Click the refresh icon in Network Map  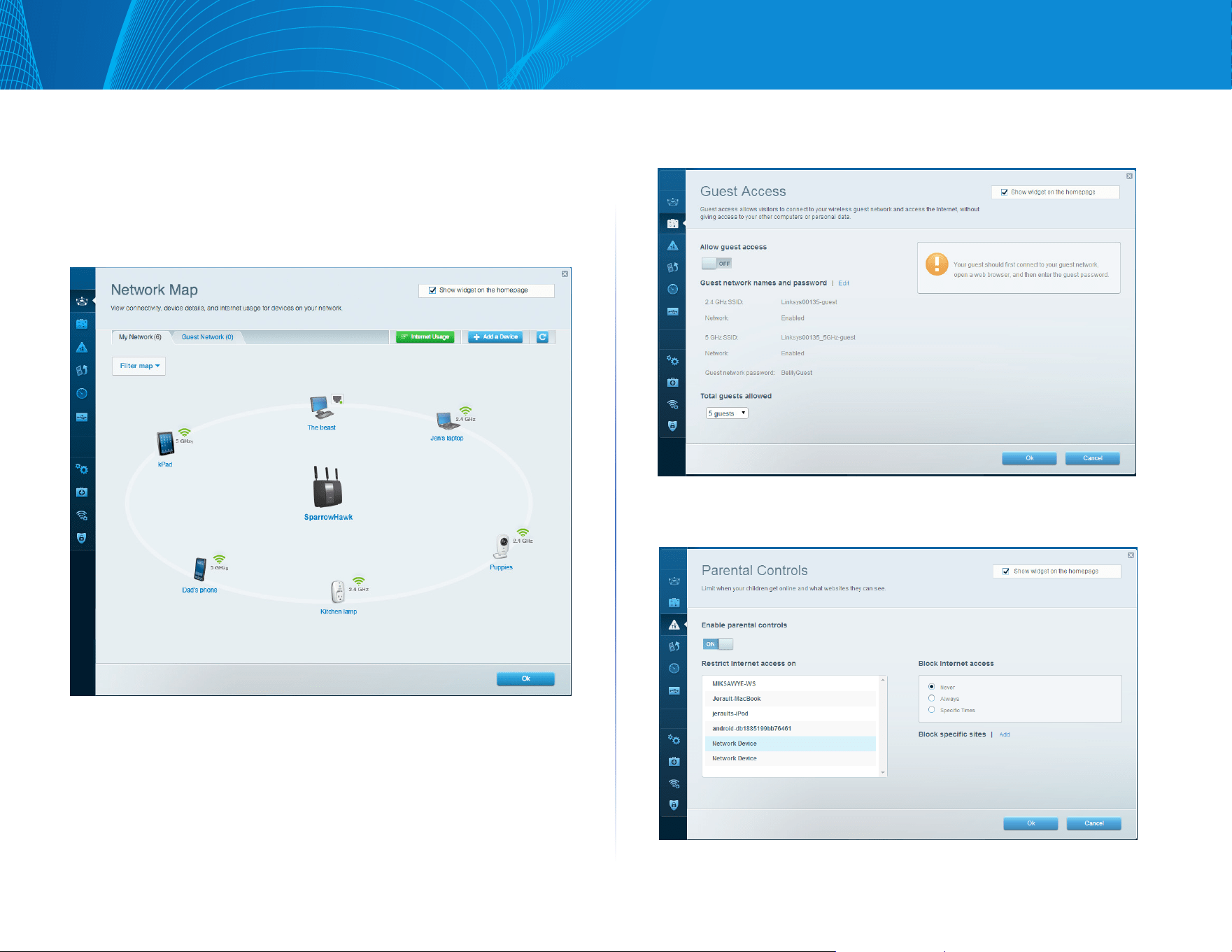[542, 337]
